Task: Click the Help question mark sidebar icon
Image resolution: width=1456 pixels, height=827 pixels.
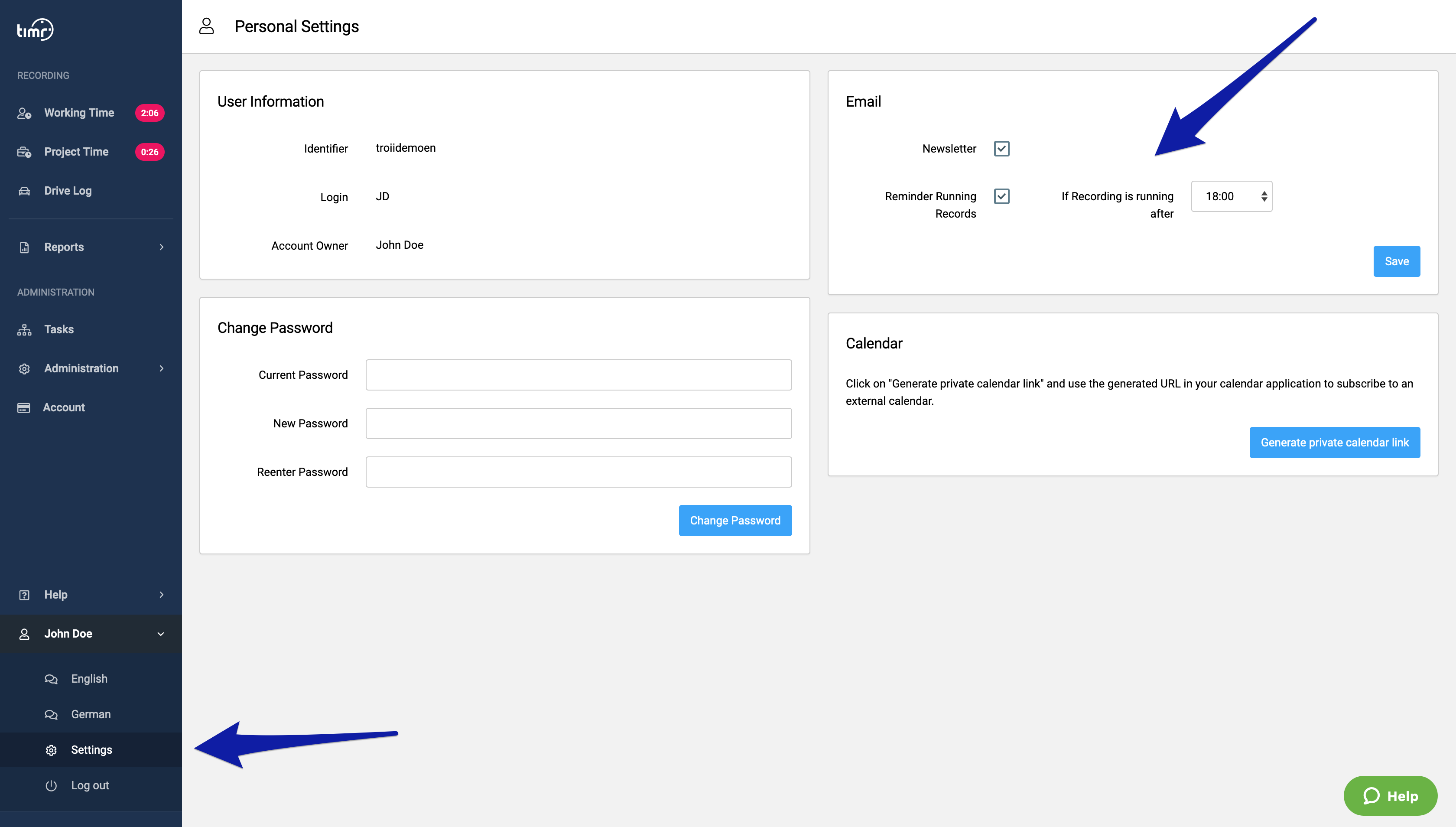Action: [24, 595]
